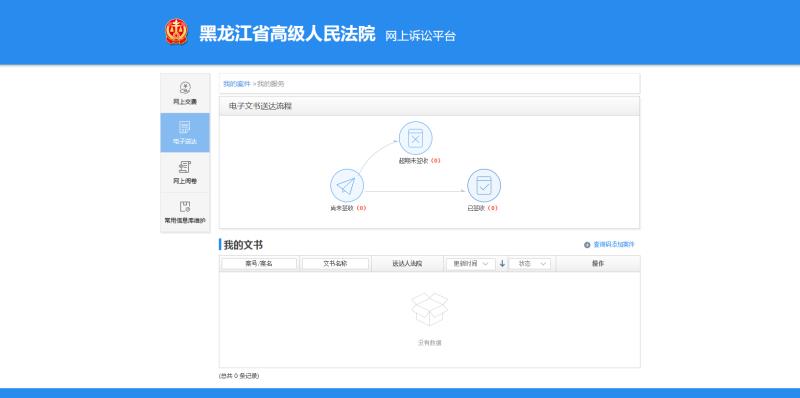Click the 没有数据 empty-state text
The image size is (800, 398).
click(430, 343)
